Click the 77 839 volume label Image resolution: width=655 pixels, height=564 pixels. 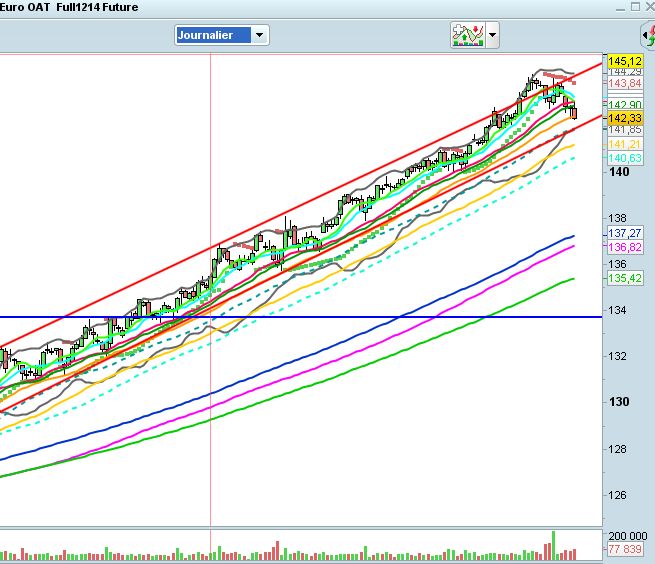pos(625,549)
